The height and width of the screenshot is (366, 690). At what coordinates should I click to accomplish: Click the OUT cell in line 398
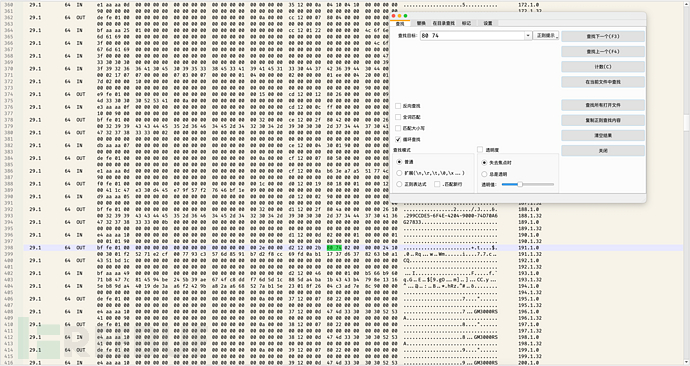point(81,248)
